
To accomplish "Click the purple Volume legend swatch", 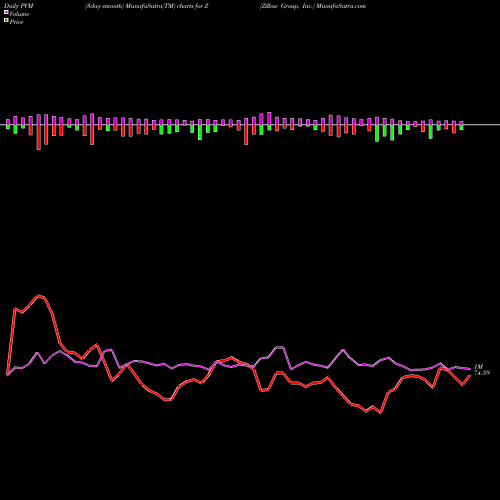I will click(x=6, y=12).
